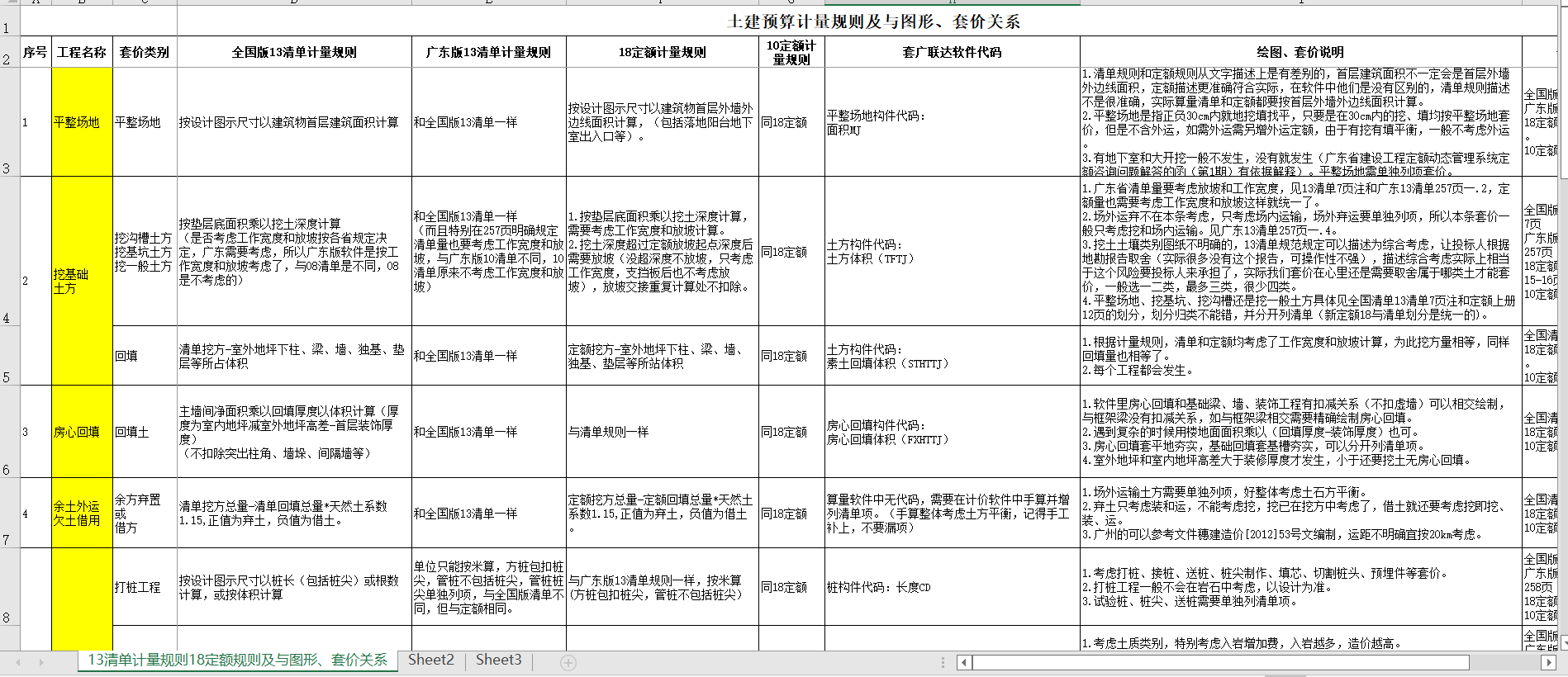1568x677 pixels.
Task: Click the horizontal scrollbar thumb
Action: tap(1220, 662)
